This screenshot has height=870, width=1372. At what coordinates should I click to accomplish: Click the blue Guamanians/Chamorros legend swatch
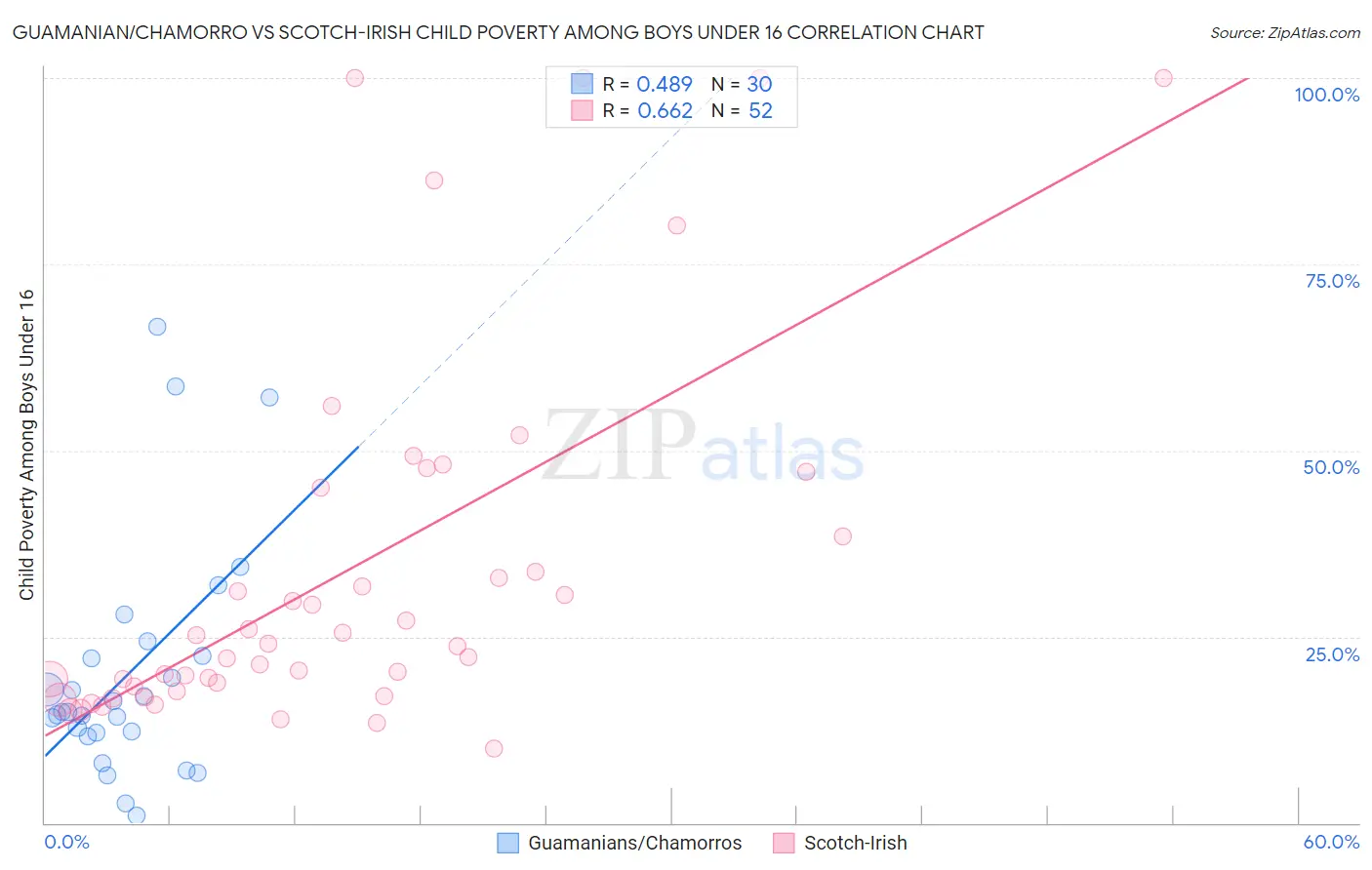pyautogui.click(x=507, y=843)
